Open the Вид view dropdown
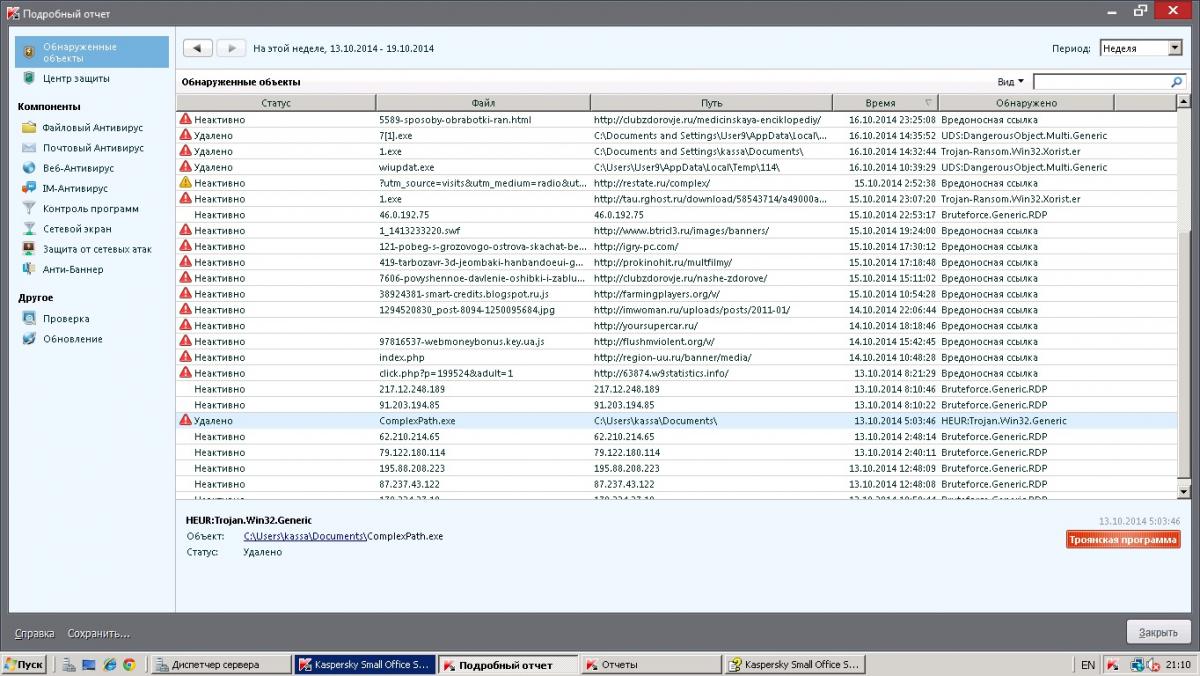 (1010, 82)
